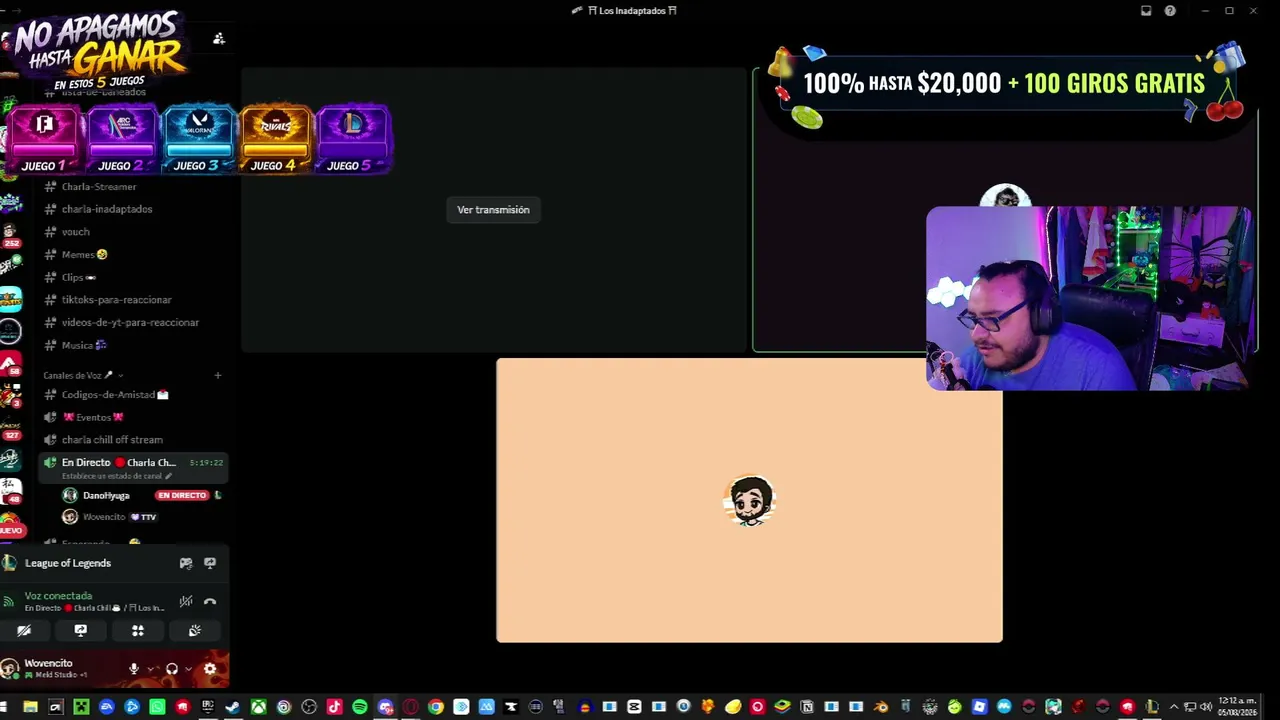1280x720 pixels.
Task: Expand microphone input options arrow
Action: coord(151,669)
